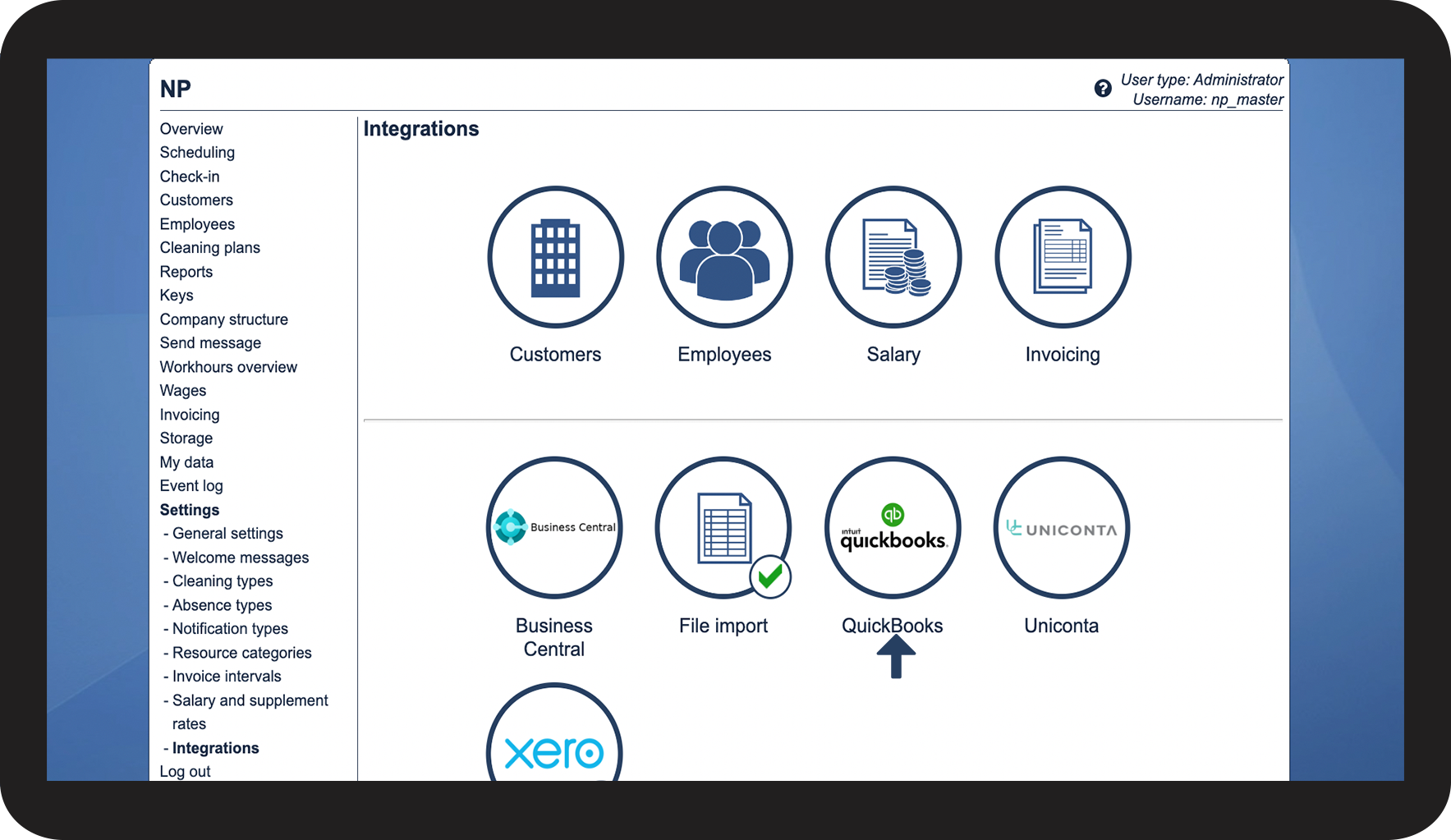Open the QuickBooks integration
The width and height of the screenshot is (1451, 840).
[x=893, y=527]
